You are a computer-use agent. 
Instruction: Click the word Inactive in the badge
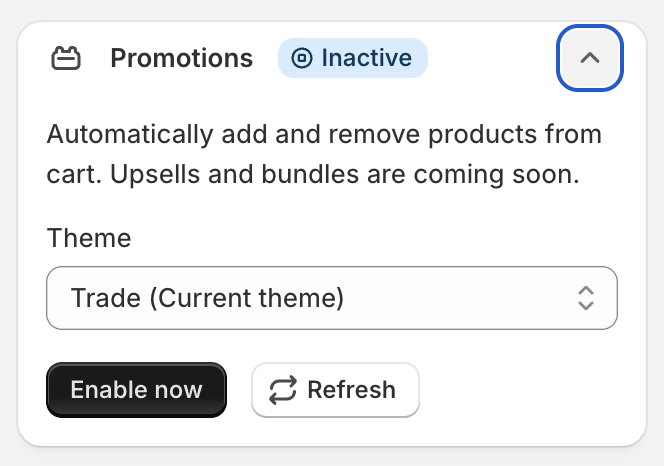coord(366,59)
